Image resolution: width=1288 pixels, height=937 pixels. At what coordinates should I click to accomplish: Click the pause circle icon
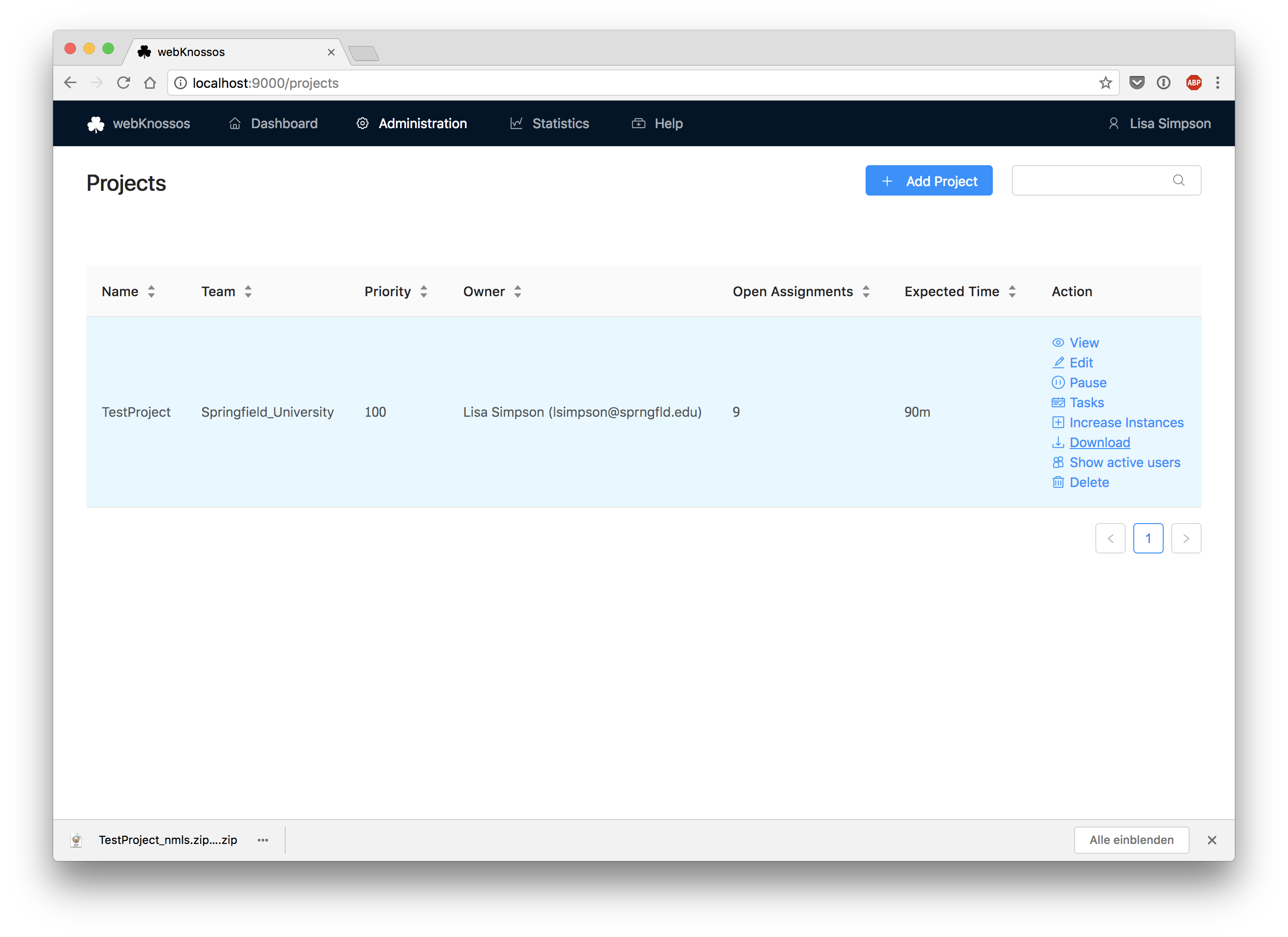tap(1058, 382)
